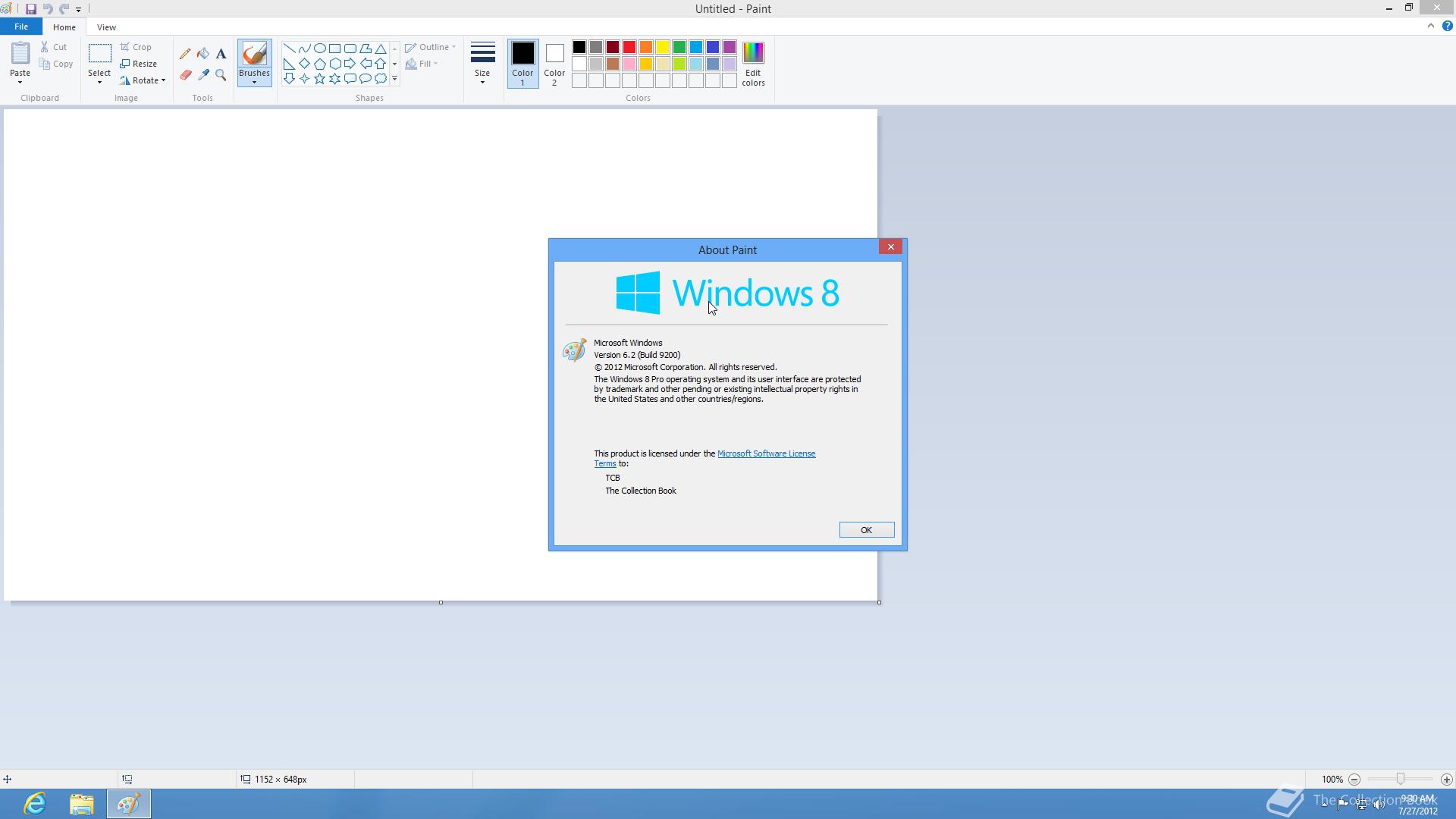Choose the five-point star shape
The width and height of the screenshot is (1456, 819).
[319, 79]
